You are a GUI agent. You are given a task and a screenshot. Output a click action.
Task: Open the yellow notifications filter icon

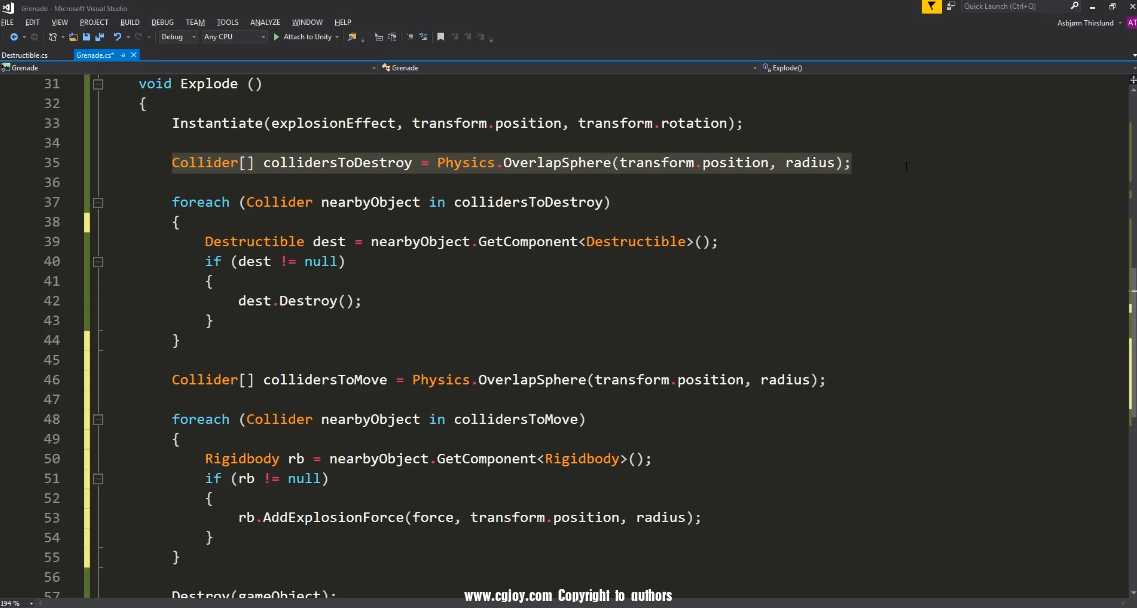(x=931, y=6)
